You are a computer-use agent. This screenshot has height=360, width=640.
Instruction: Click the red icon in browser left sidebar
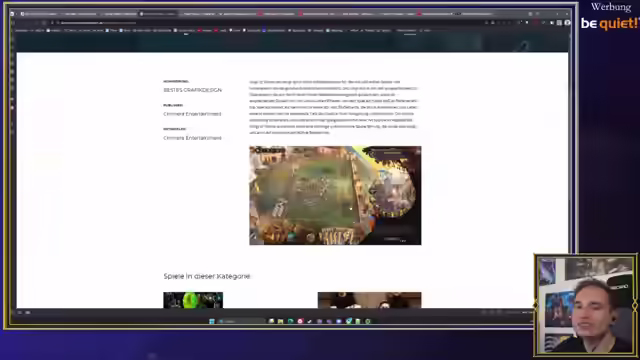pos(12,108)
